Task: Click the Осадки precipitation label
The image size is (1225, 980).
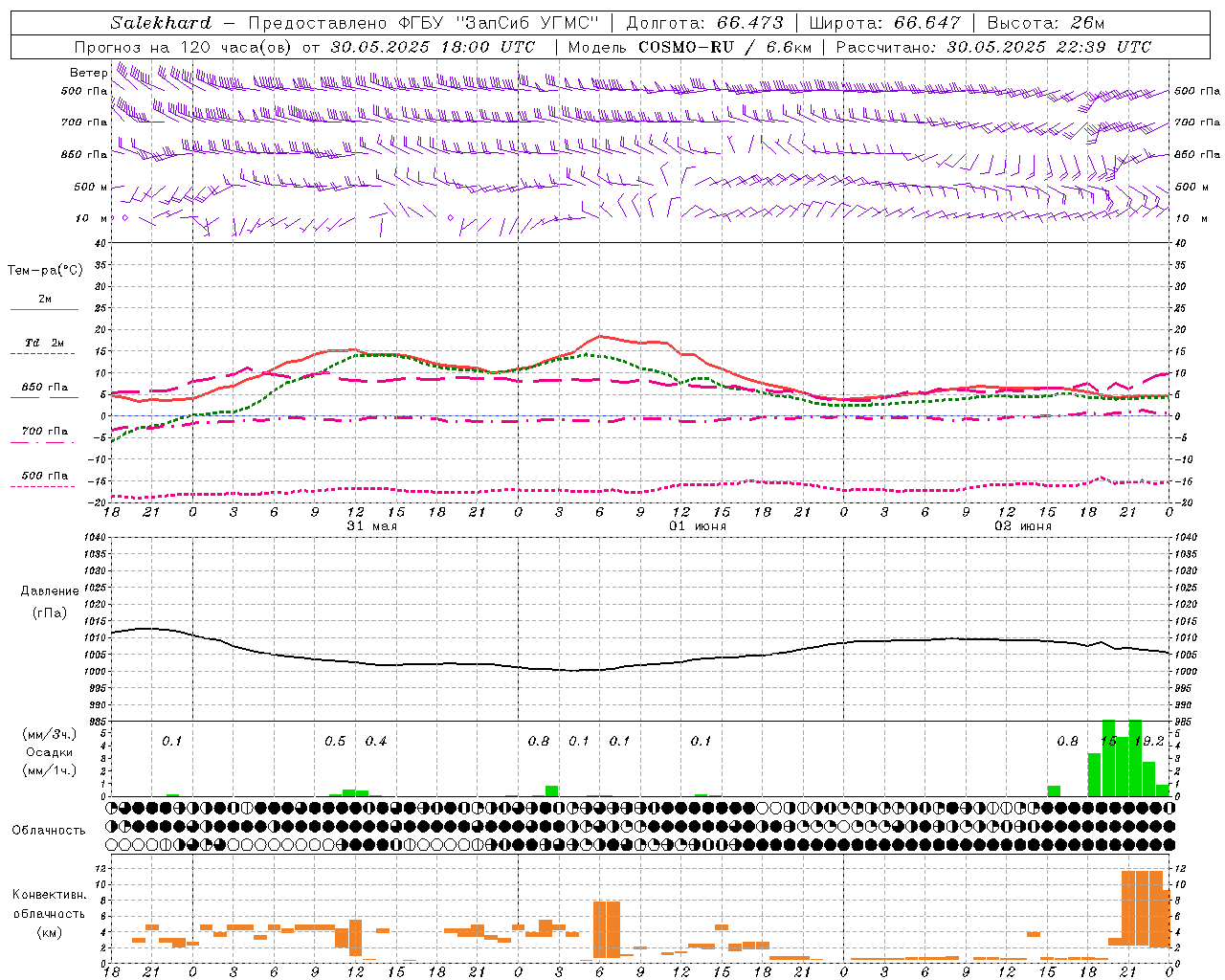Action: [x=49, y=752]
